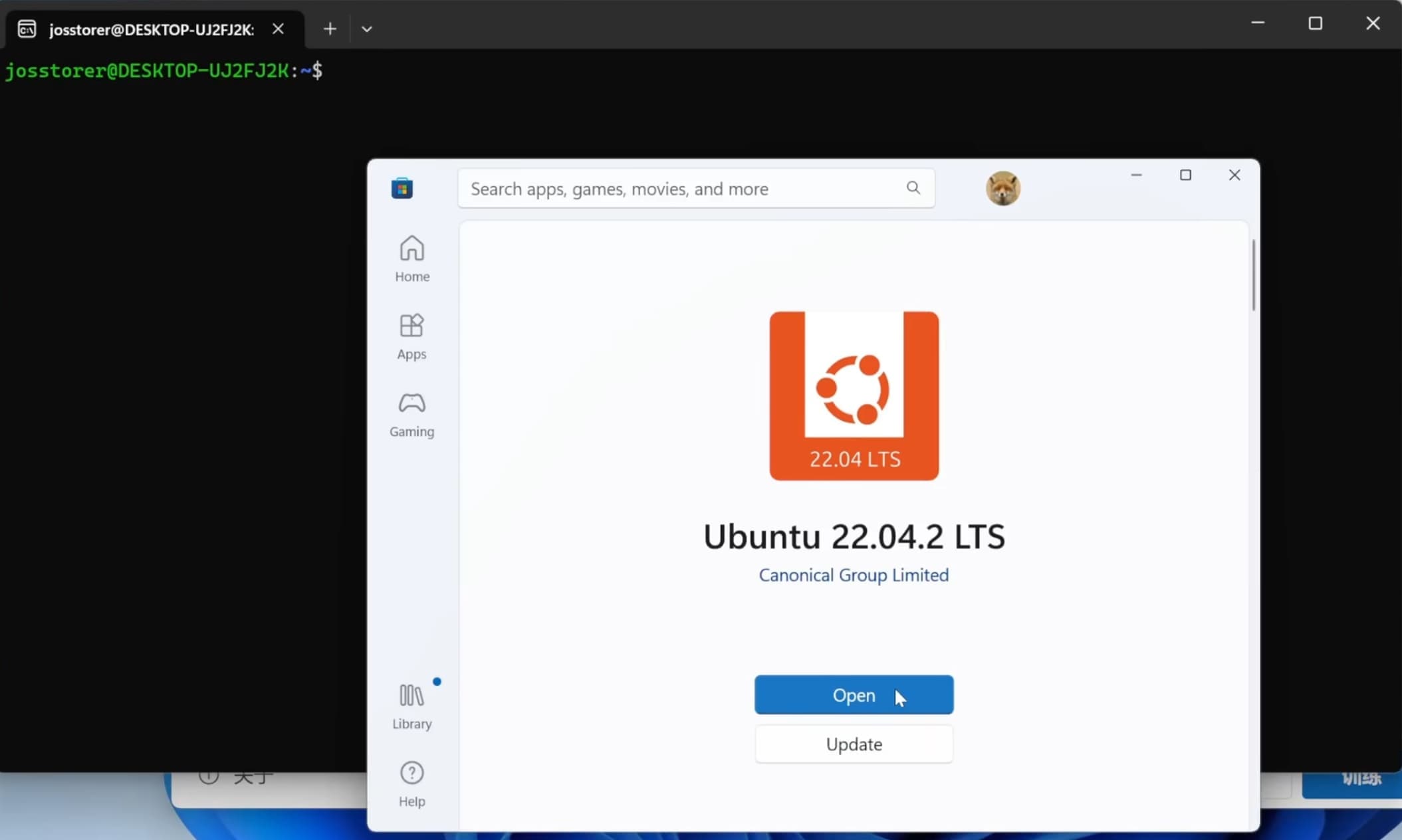The width and height of the screenshot is (1402, 840).
Task: Open the Canonical Group Limited link
Action: point(853,576)
